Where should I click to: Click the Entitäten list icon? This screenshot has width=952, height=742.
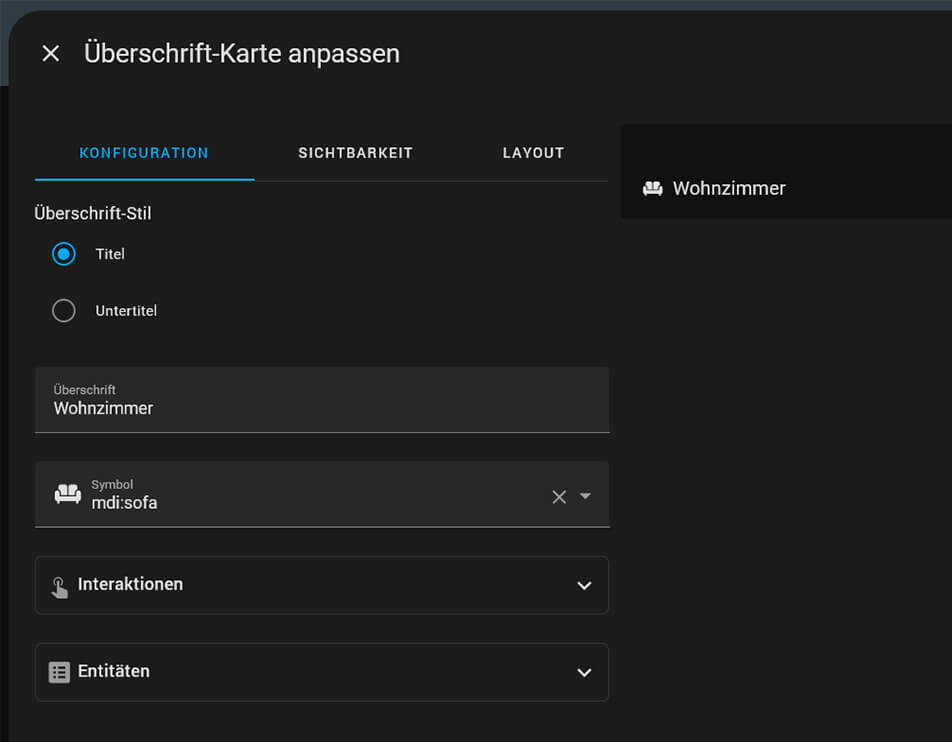pos(60,672)
